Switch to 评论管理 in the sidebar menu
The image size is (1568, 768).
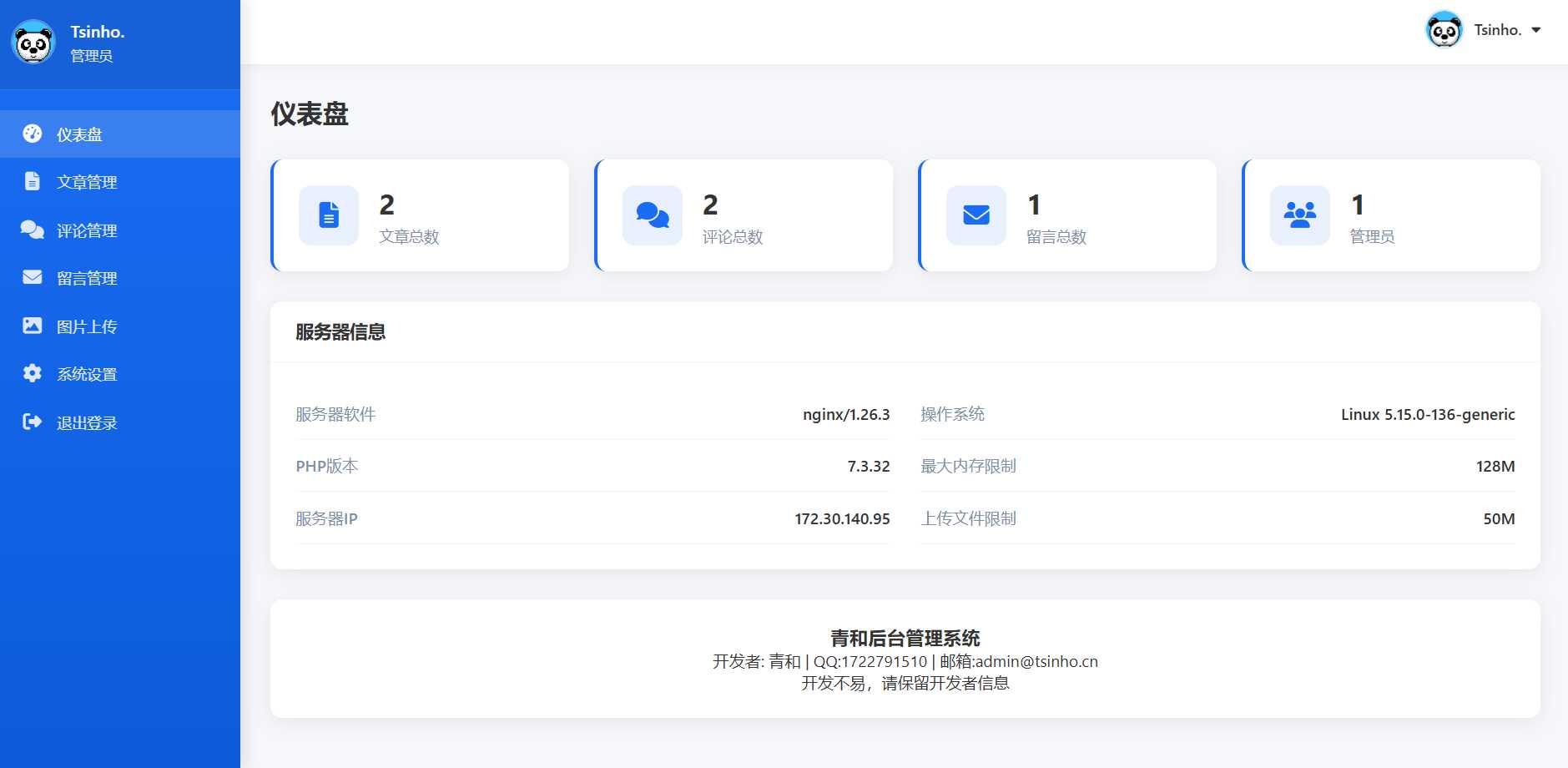[87, 230]
